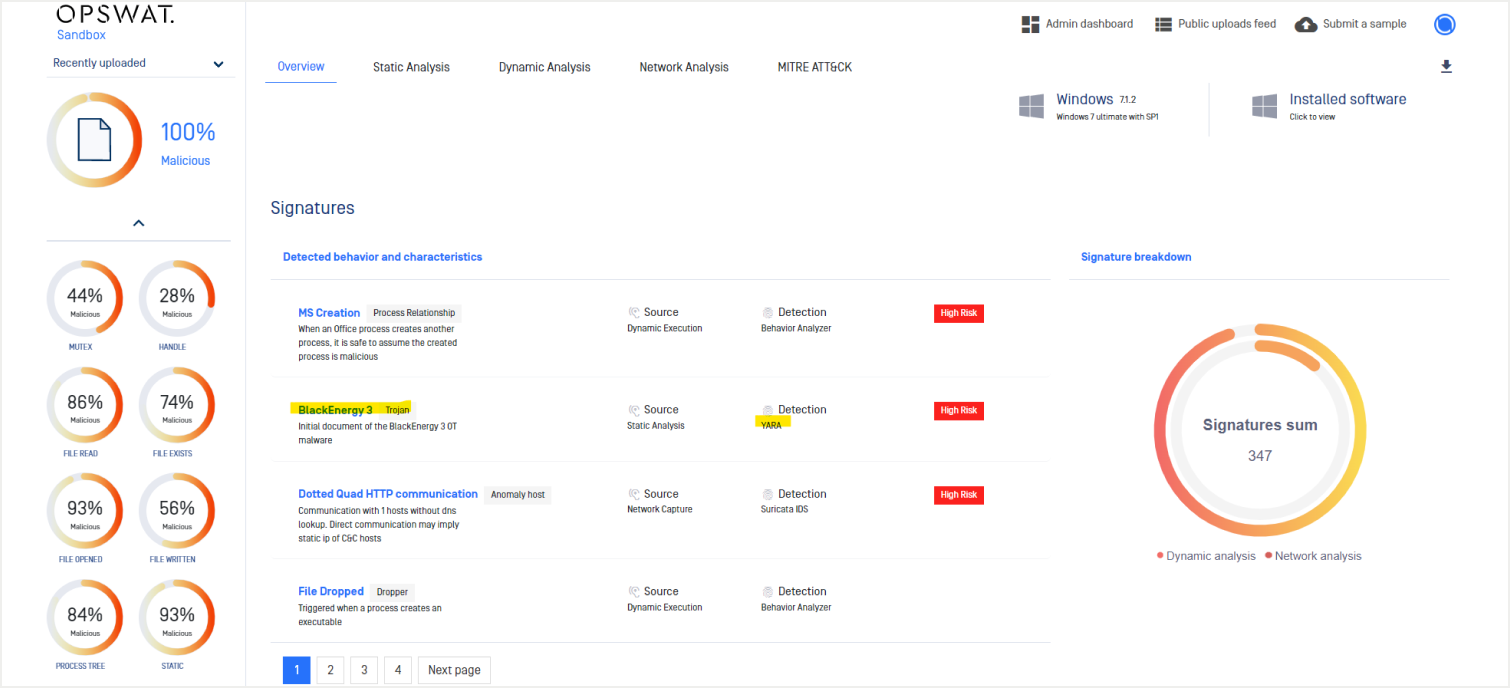Open the blue user profile circle
This screenshot has height=688, width=1510.
[x=1444, y=24]
